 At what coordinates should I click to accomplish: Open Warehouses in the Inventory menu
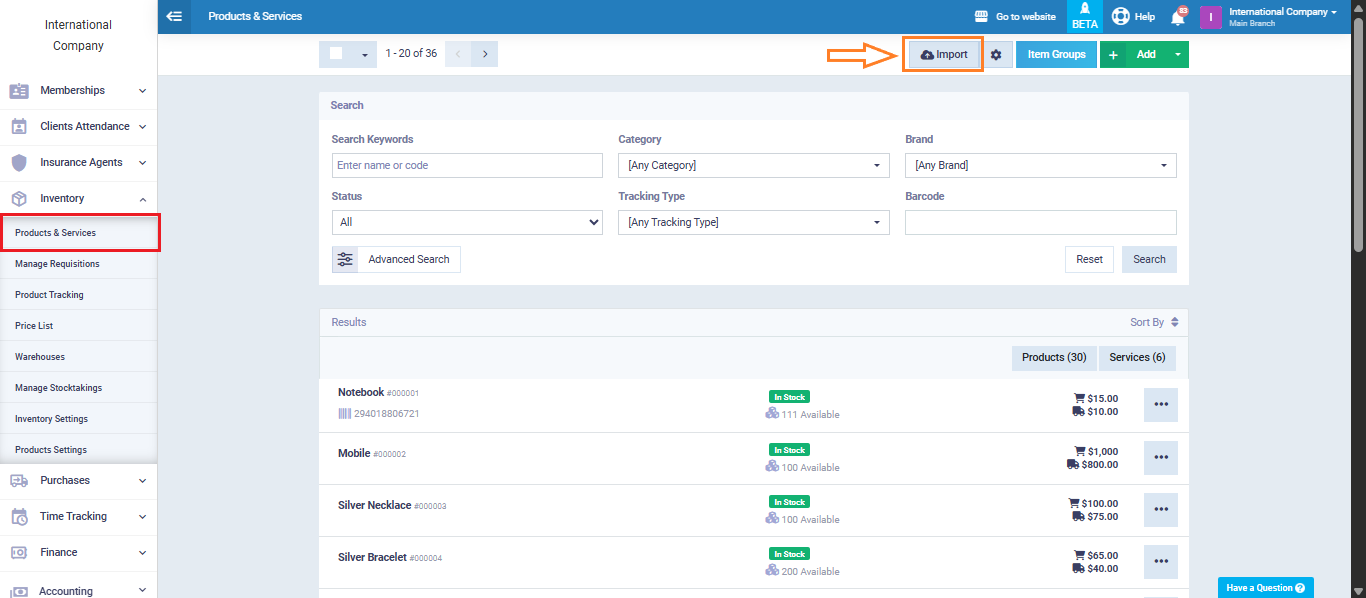pyautogui.click(x=40, y=357)
